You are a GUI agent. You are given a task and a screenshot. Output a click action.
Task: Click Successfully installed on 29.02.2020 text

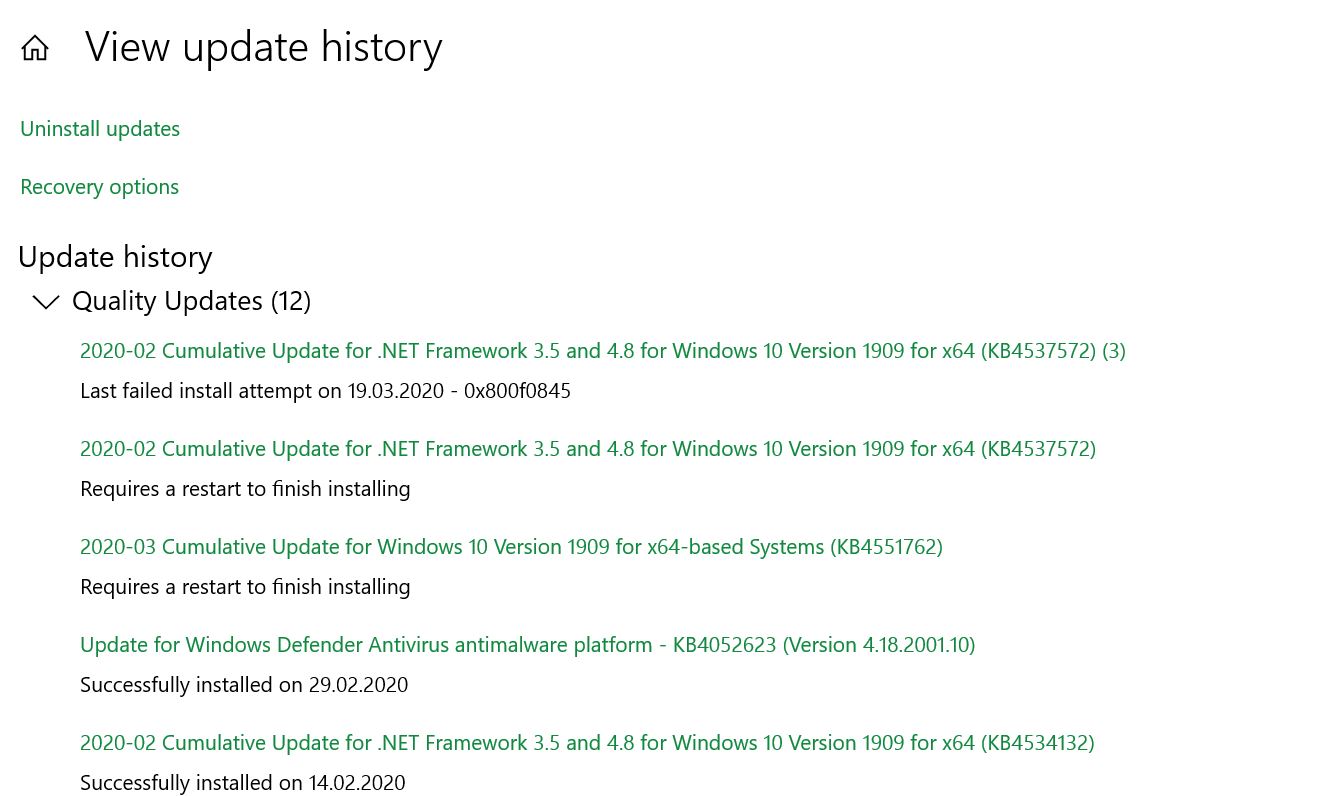[244, 685]
